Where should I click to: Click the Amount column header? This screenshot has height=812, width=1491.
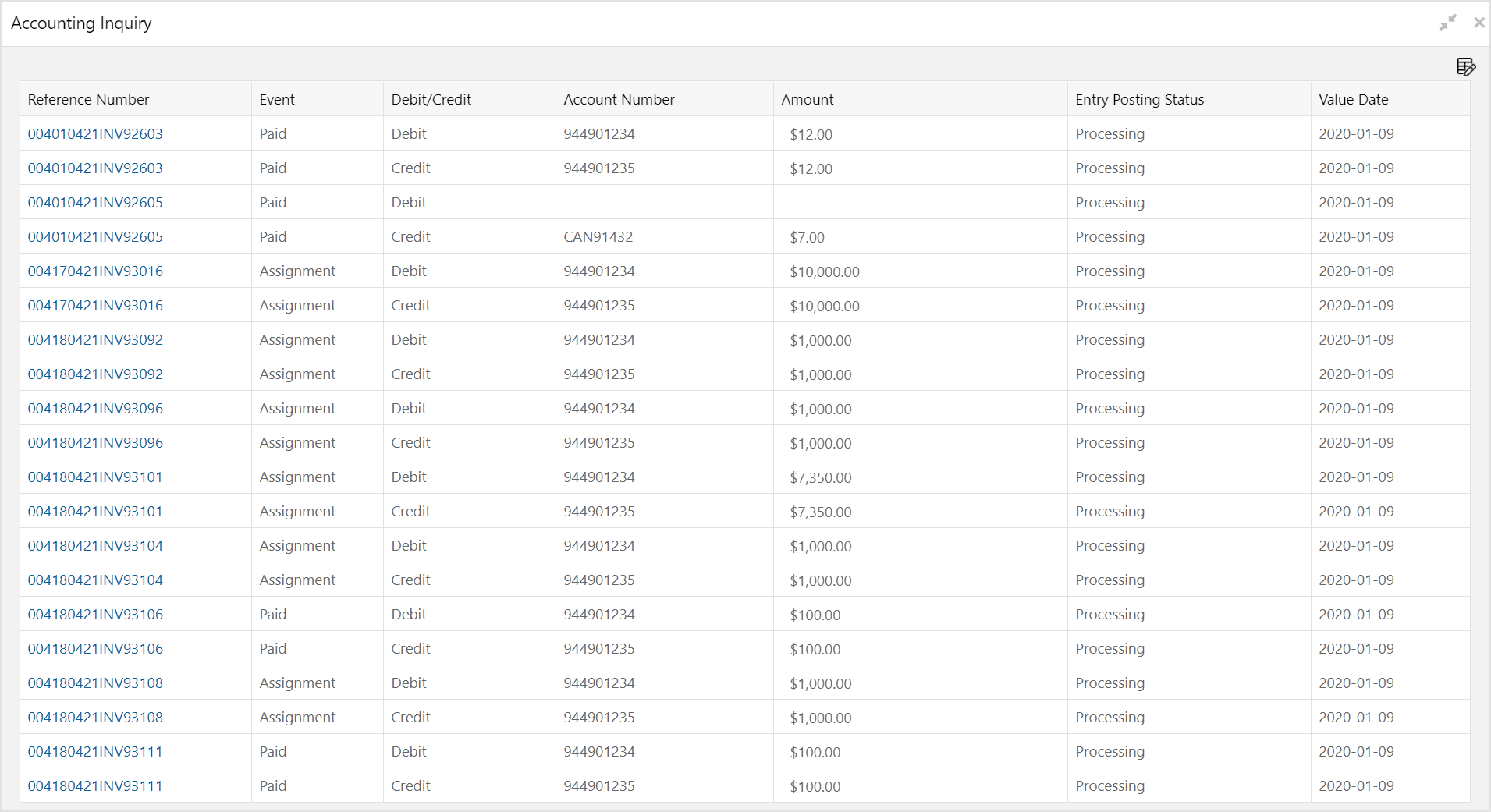(808, 99)
